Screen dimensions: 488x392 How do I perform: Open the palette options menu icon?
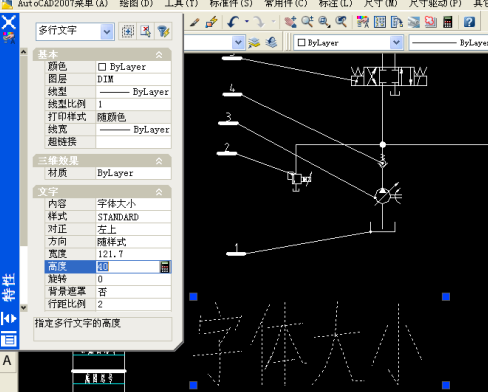[x=9, y=340]
